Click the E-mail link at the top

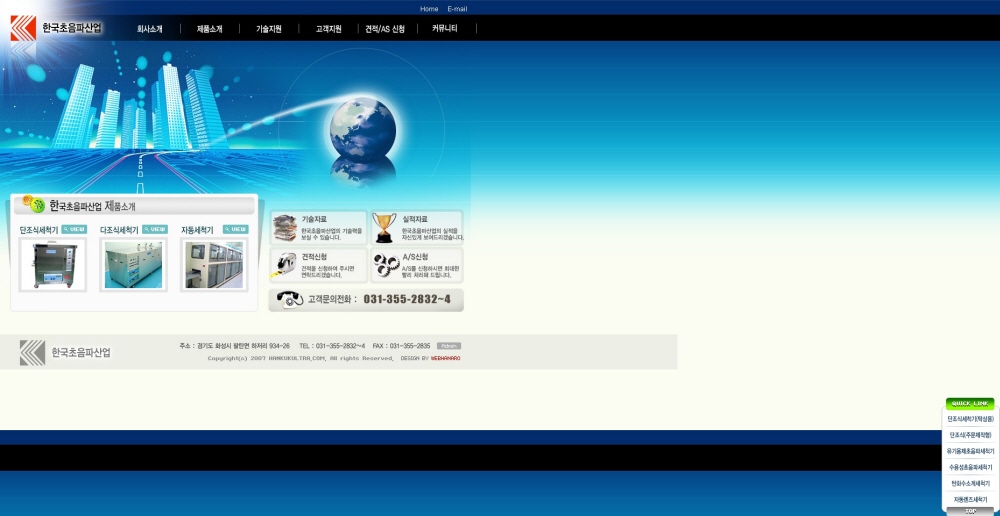(457, 9)
